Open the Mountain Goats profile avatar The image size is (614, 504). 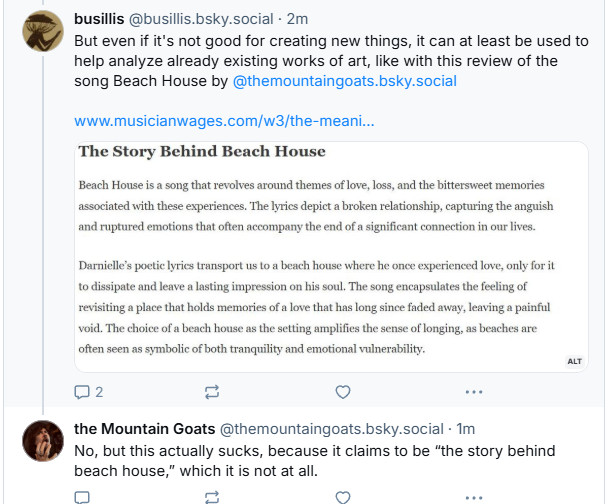(x=43, y=441)
